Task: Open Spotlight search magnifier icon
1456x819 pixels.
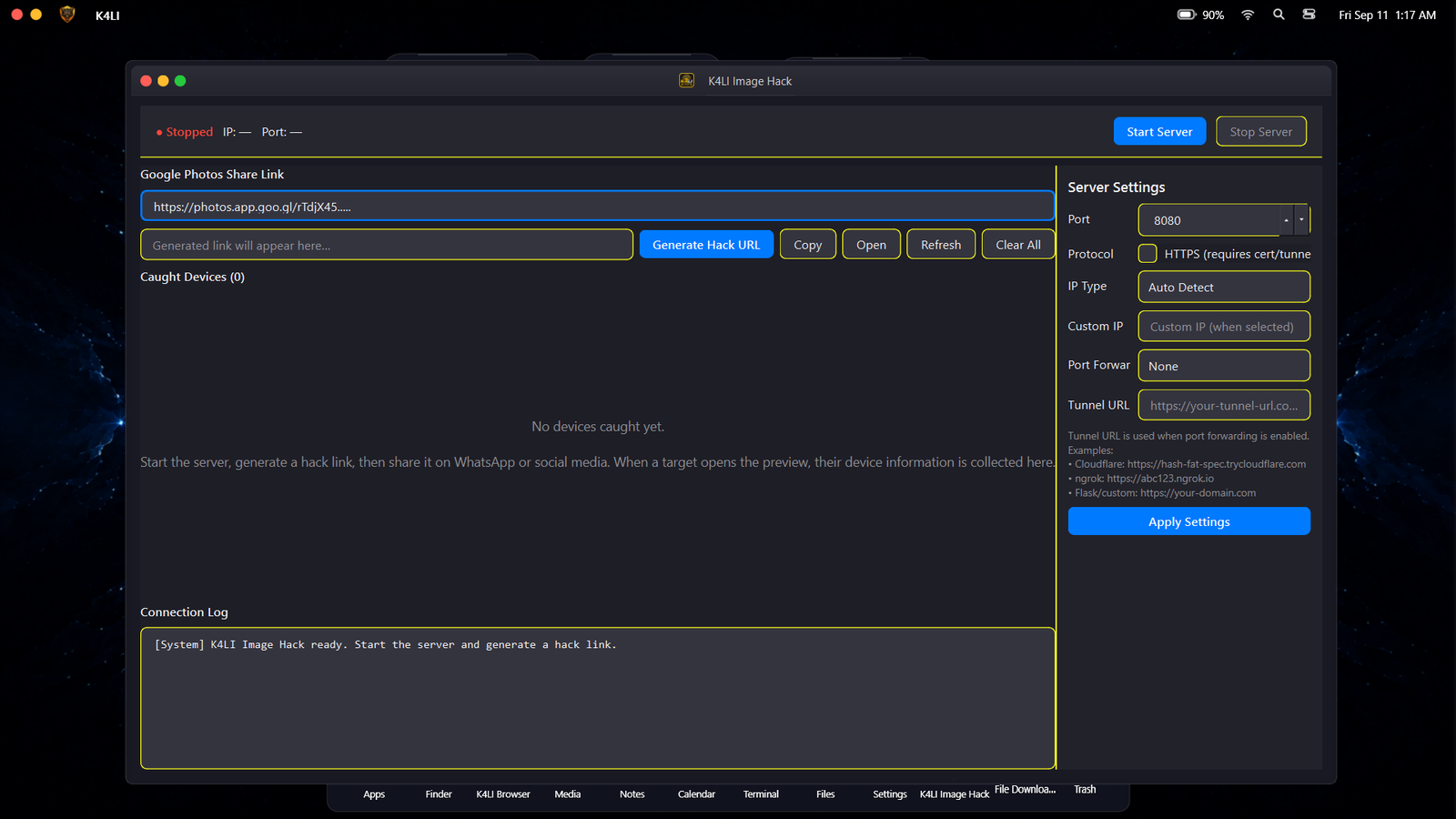Action: pyautogui.click(x=1279, y=15)
